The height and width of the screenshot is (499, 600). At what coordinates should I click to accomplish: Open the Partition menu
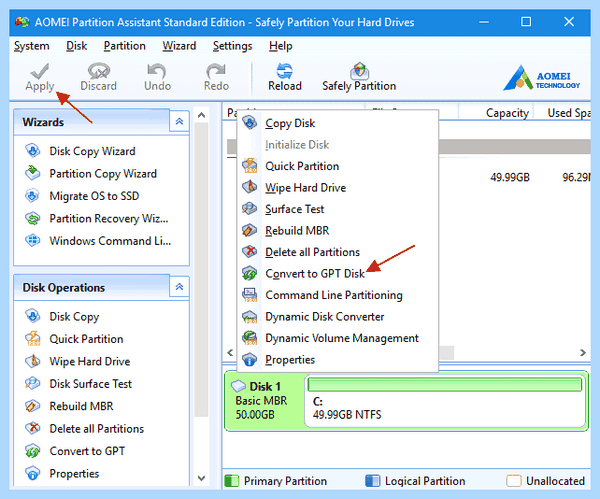[125, 46]
